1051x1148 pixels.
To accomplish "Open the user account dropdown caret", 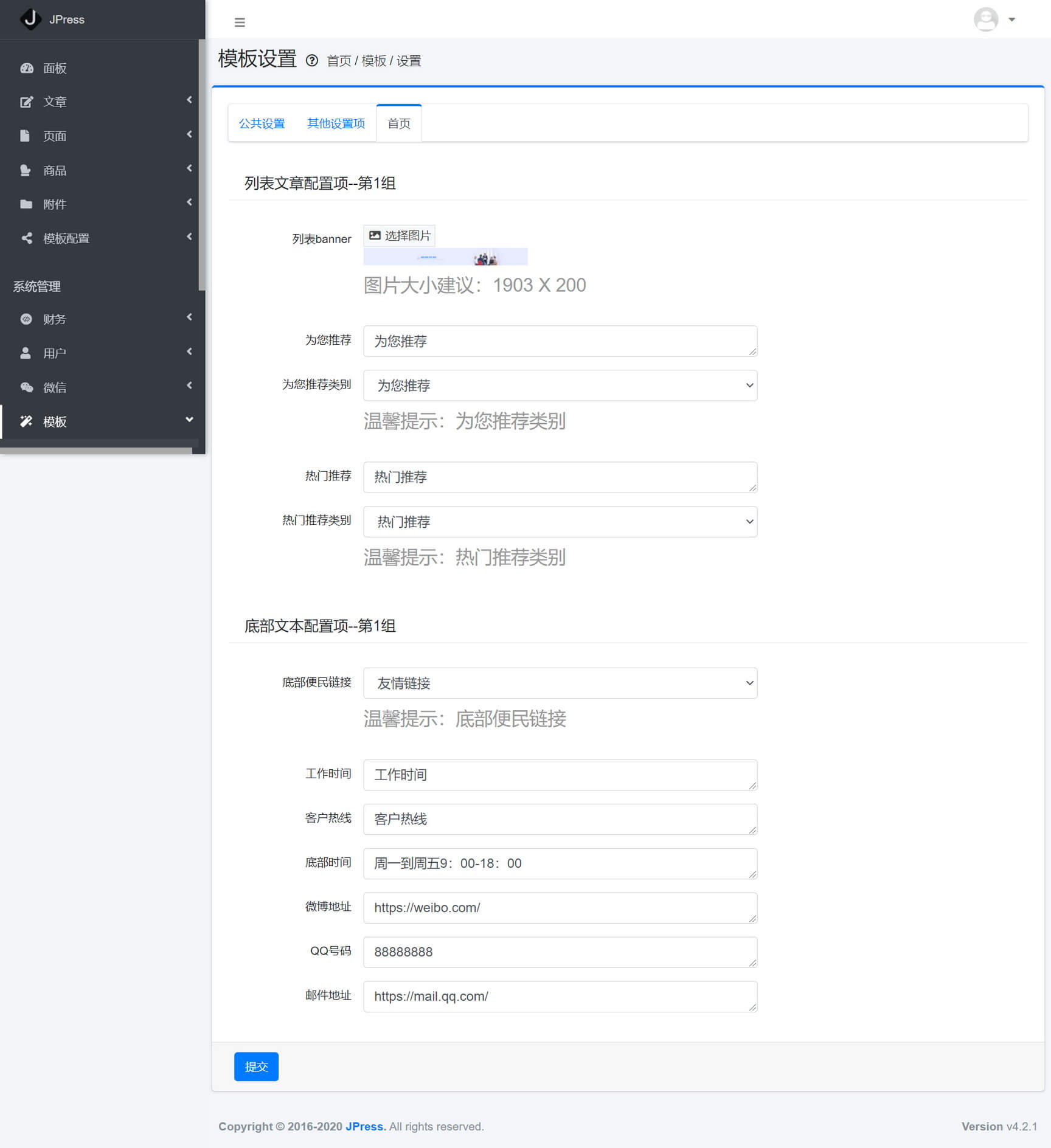I will [x=1012, y=19].
